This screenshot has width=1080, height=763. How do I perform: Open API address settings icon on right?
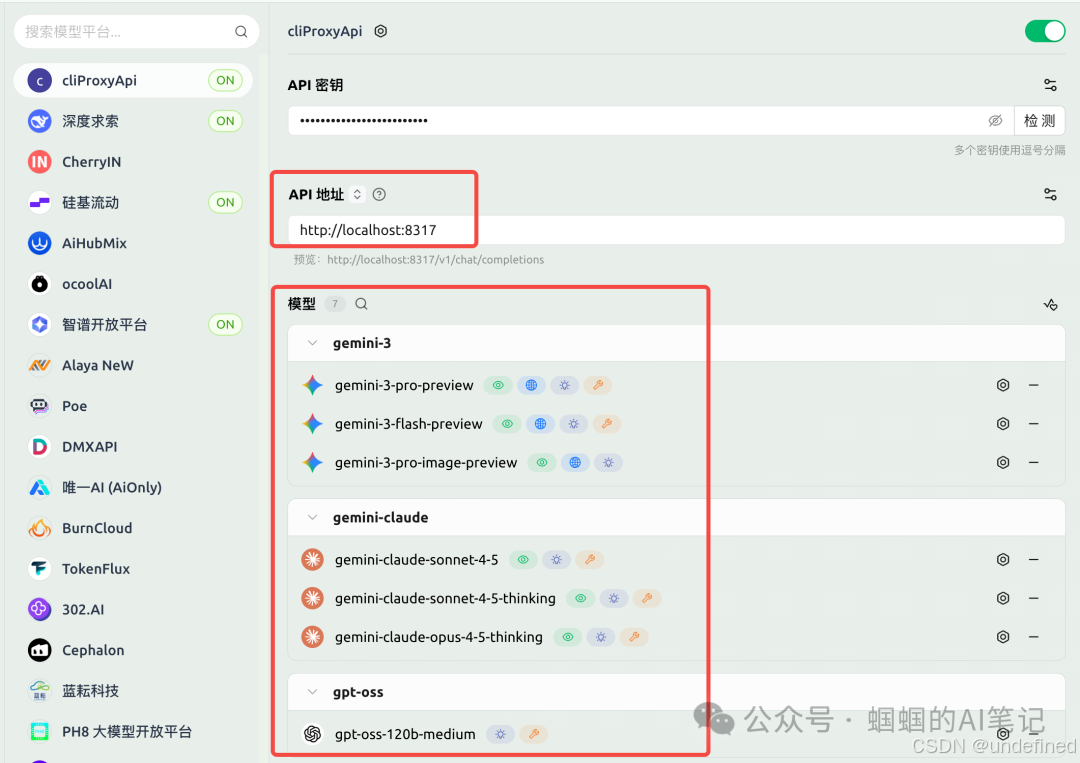click(x=1050, y=194)
